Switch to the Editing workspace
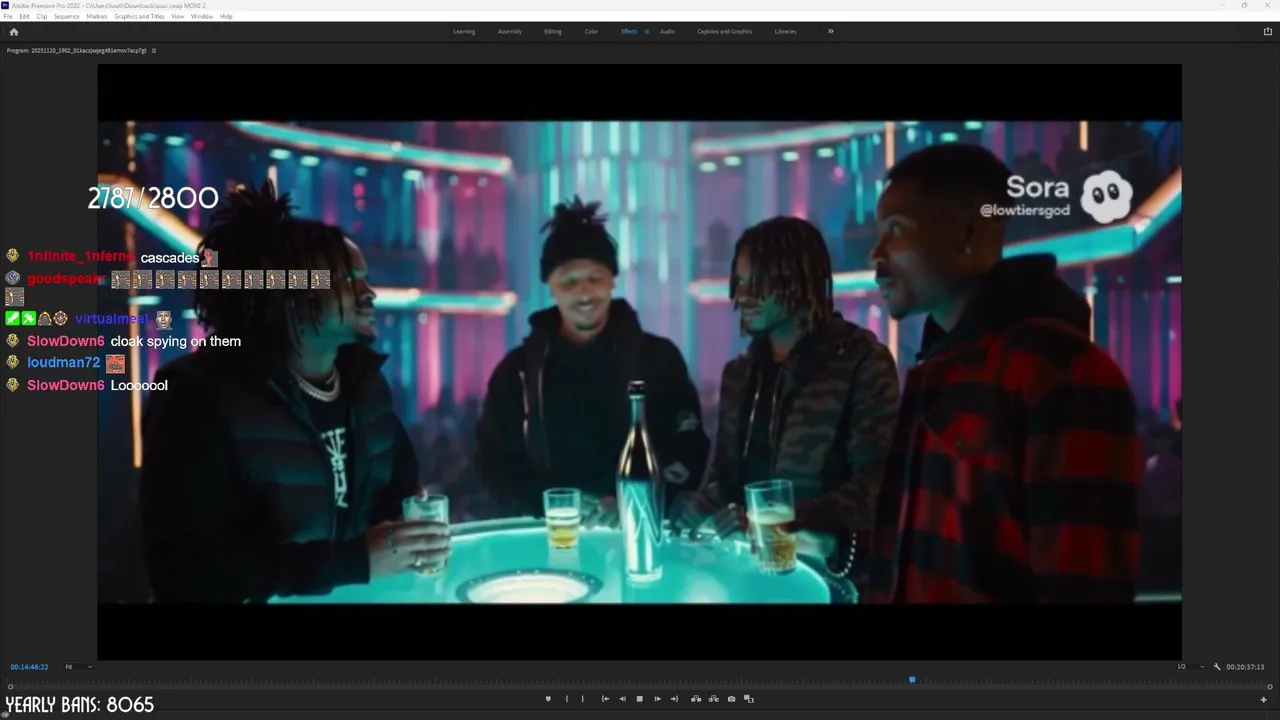 [x=553, y=32]
